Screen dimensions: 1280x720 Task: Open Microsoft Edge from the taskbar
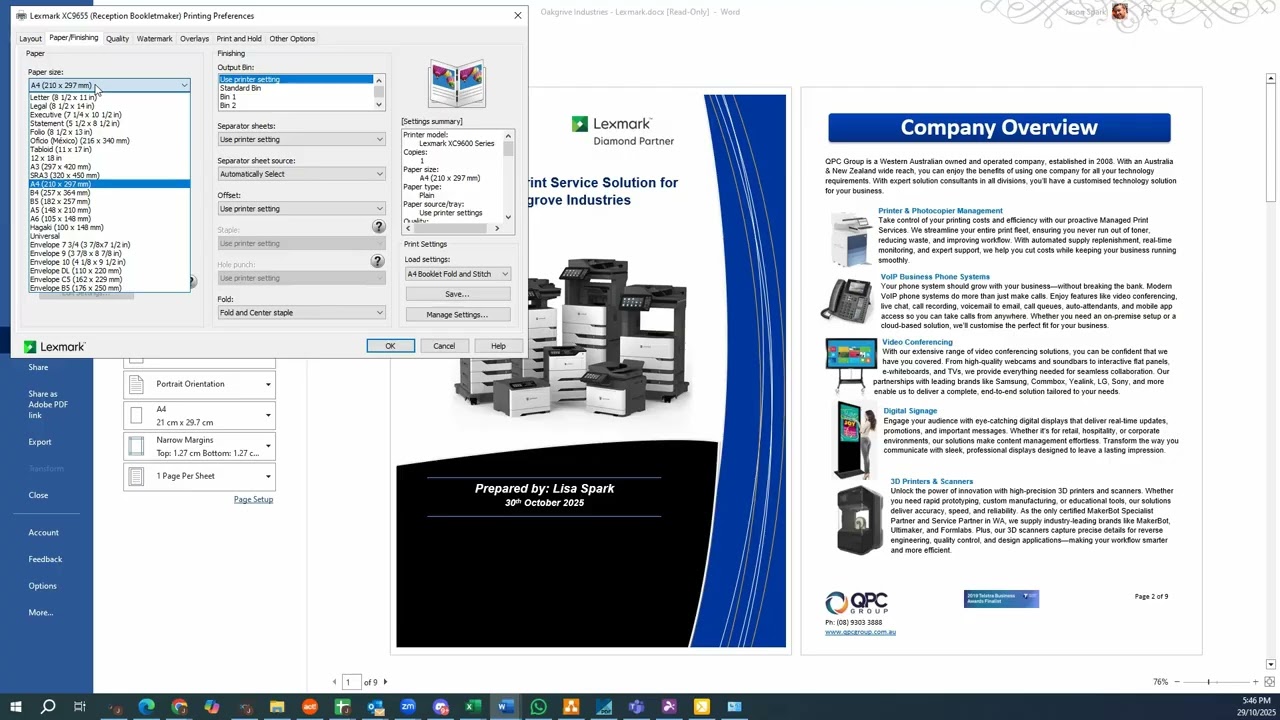pos(147,707)
